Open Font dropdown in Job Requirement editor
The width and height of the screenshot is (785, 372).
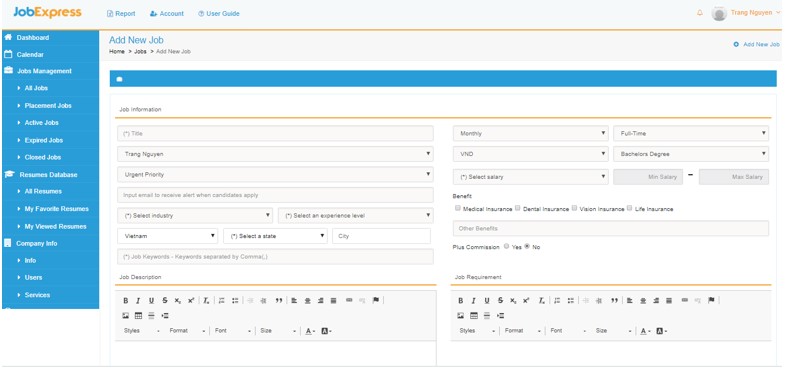[x=568, y=331]
